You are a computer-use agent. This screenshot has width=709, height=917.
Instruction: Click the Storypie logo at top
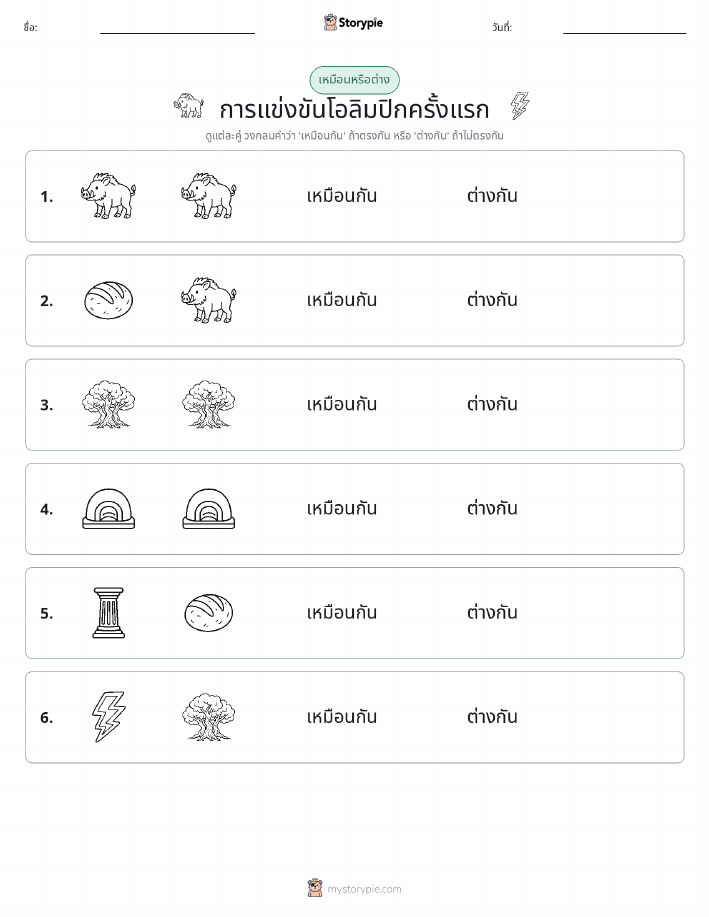coord(353,23)
